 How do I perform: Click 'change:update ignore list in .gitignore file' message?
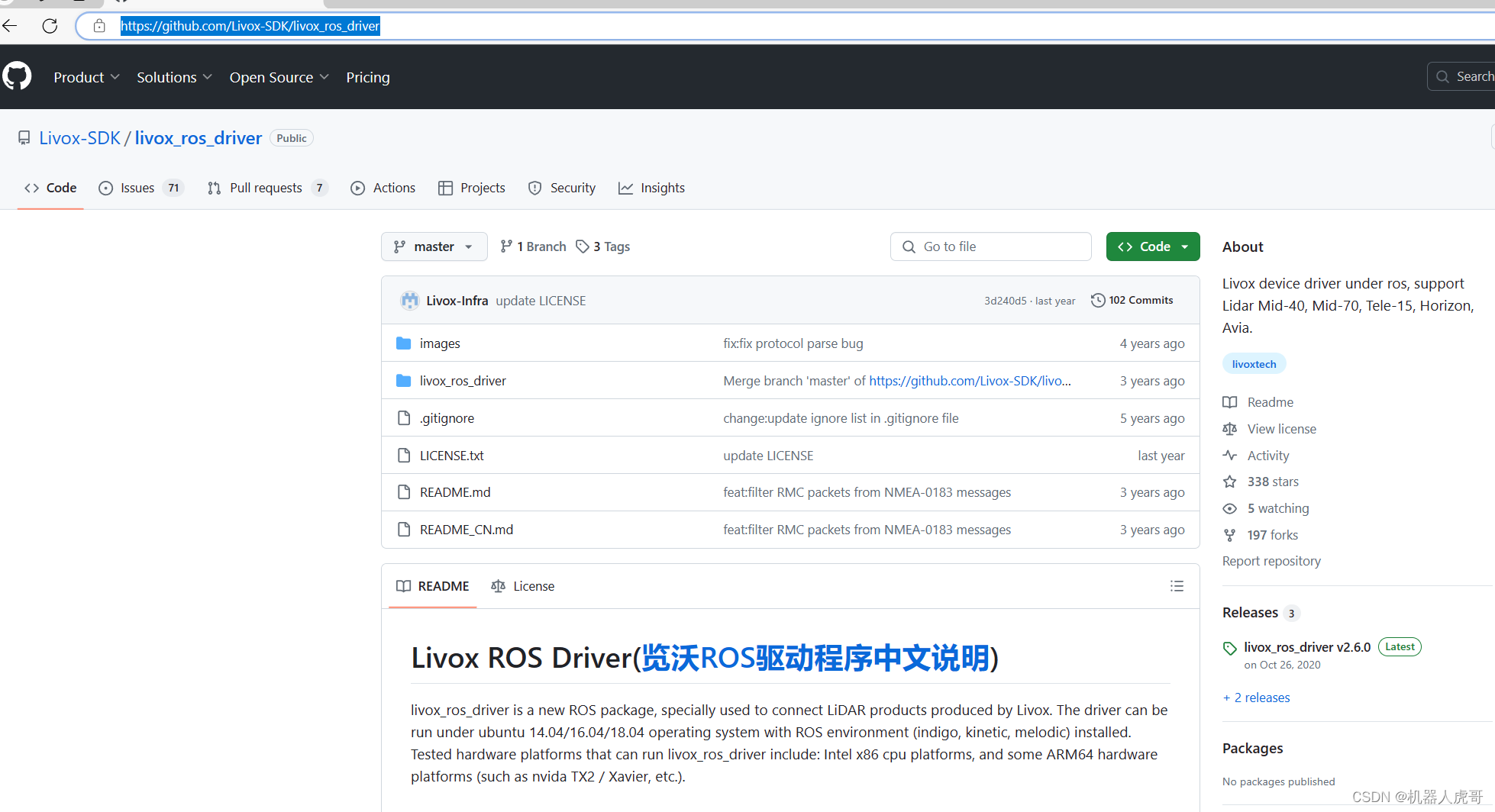841,418
